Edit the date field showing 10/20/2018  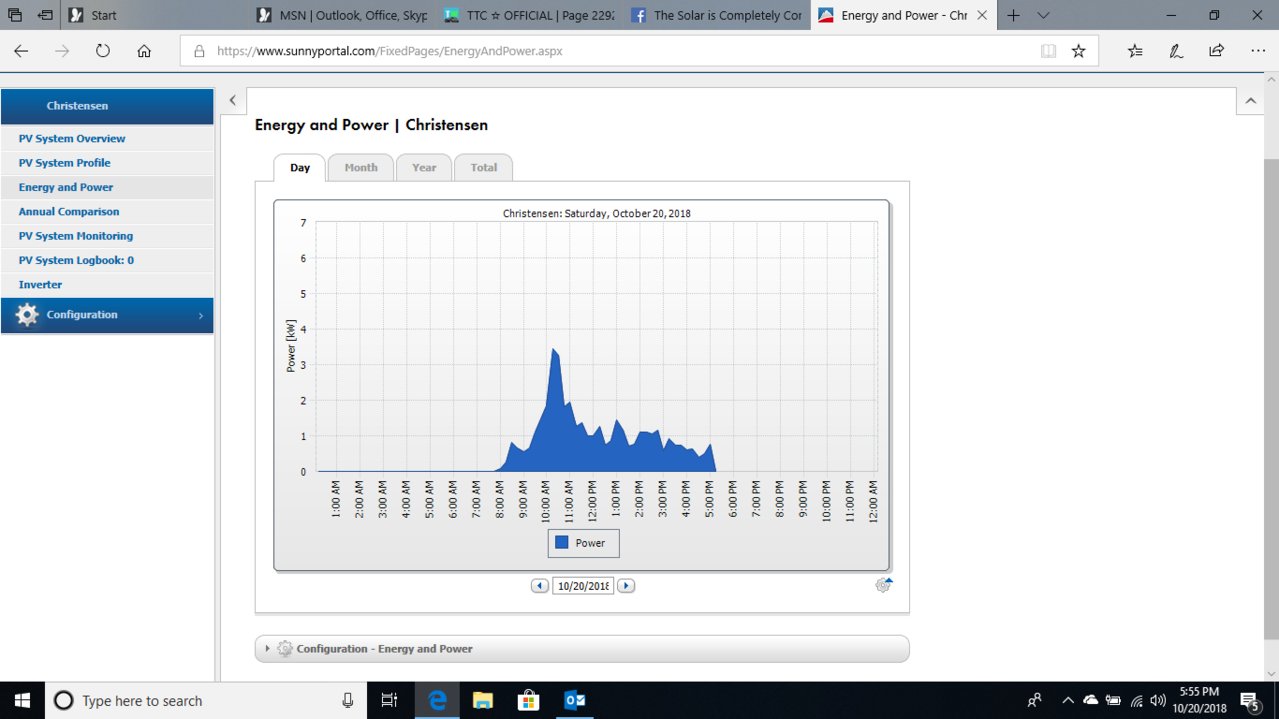coord(583,586)
